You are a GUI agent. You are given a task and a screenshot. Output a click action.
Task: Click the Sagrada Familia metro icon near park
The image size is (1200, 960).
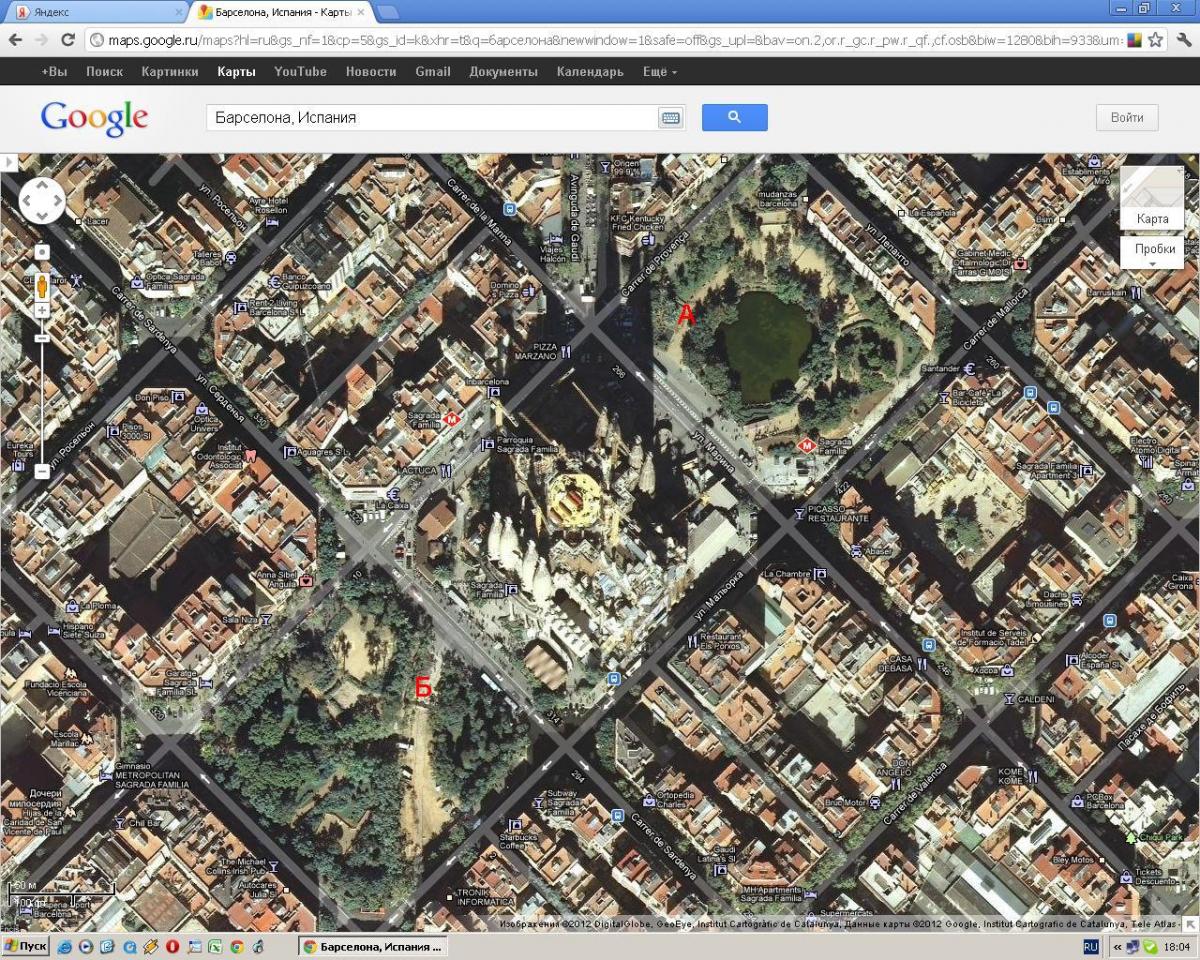tap(805, 445)
